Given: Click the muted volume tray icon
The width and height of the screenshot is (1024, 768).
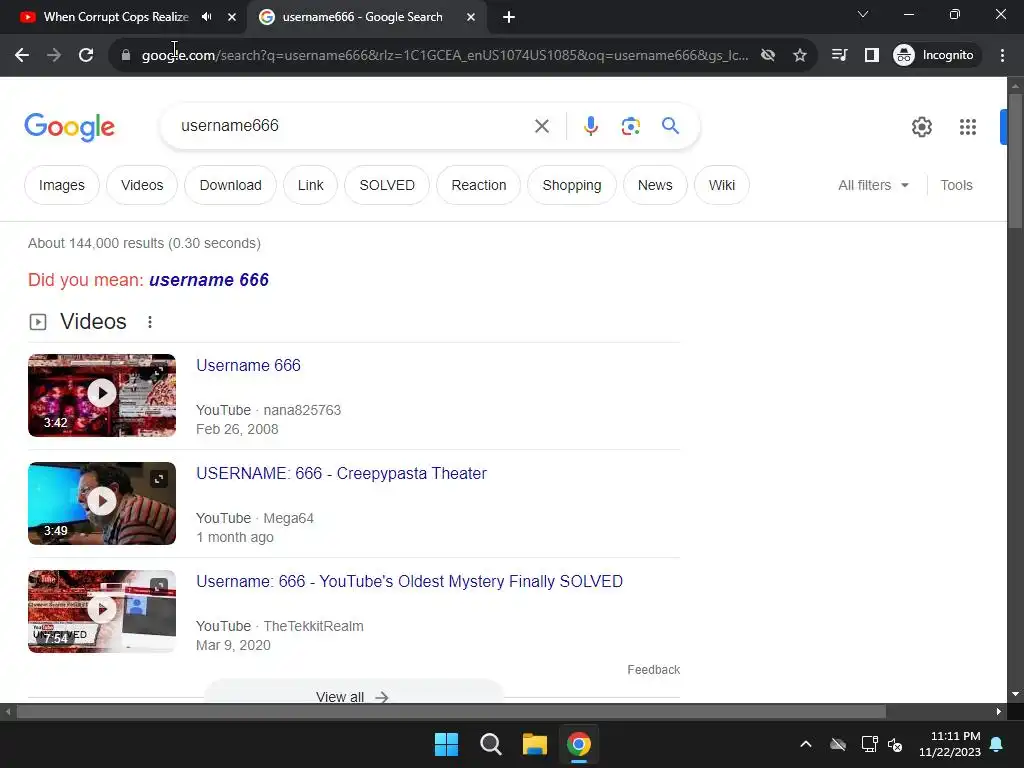Looking at the screenshot, I should (895, 744).
